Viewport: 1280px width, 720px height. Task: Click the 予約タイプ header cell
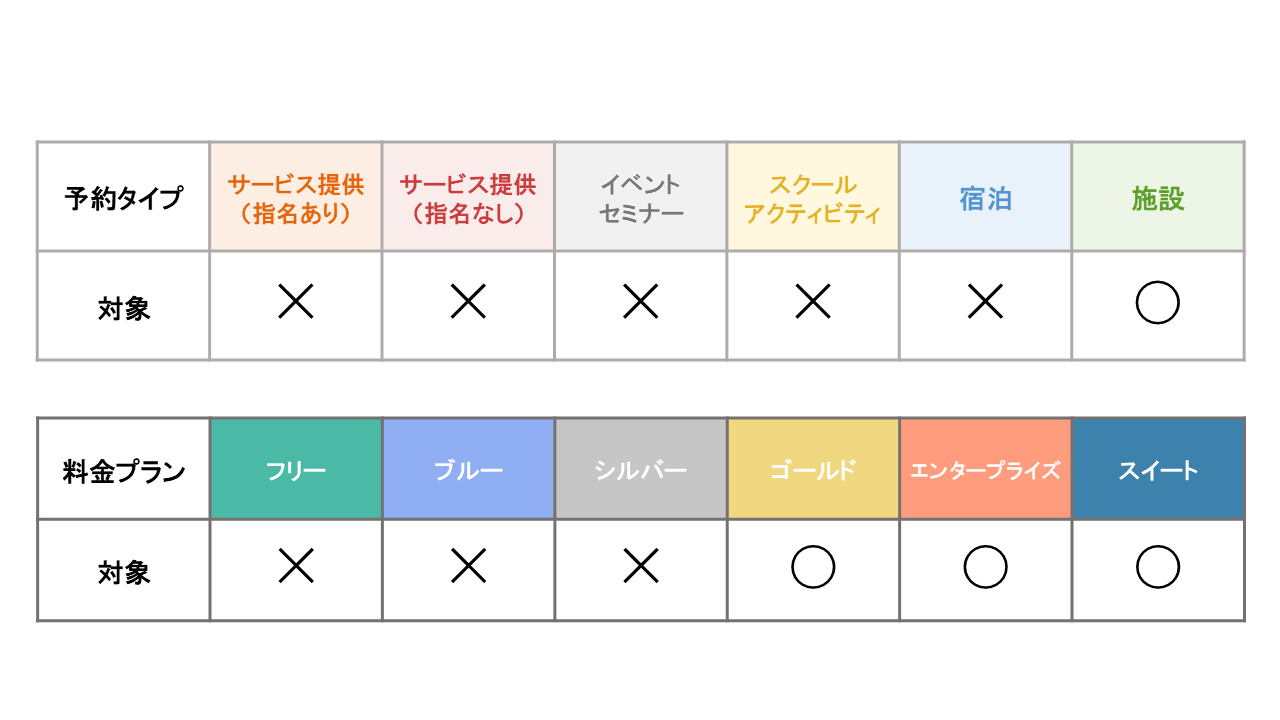pyautogui.click(x=123, y=197)
